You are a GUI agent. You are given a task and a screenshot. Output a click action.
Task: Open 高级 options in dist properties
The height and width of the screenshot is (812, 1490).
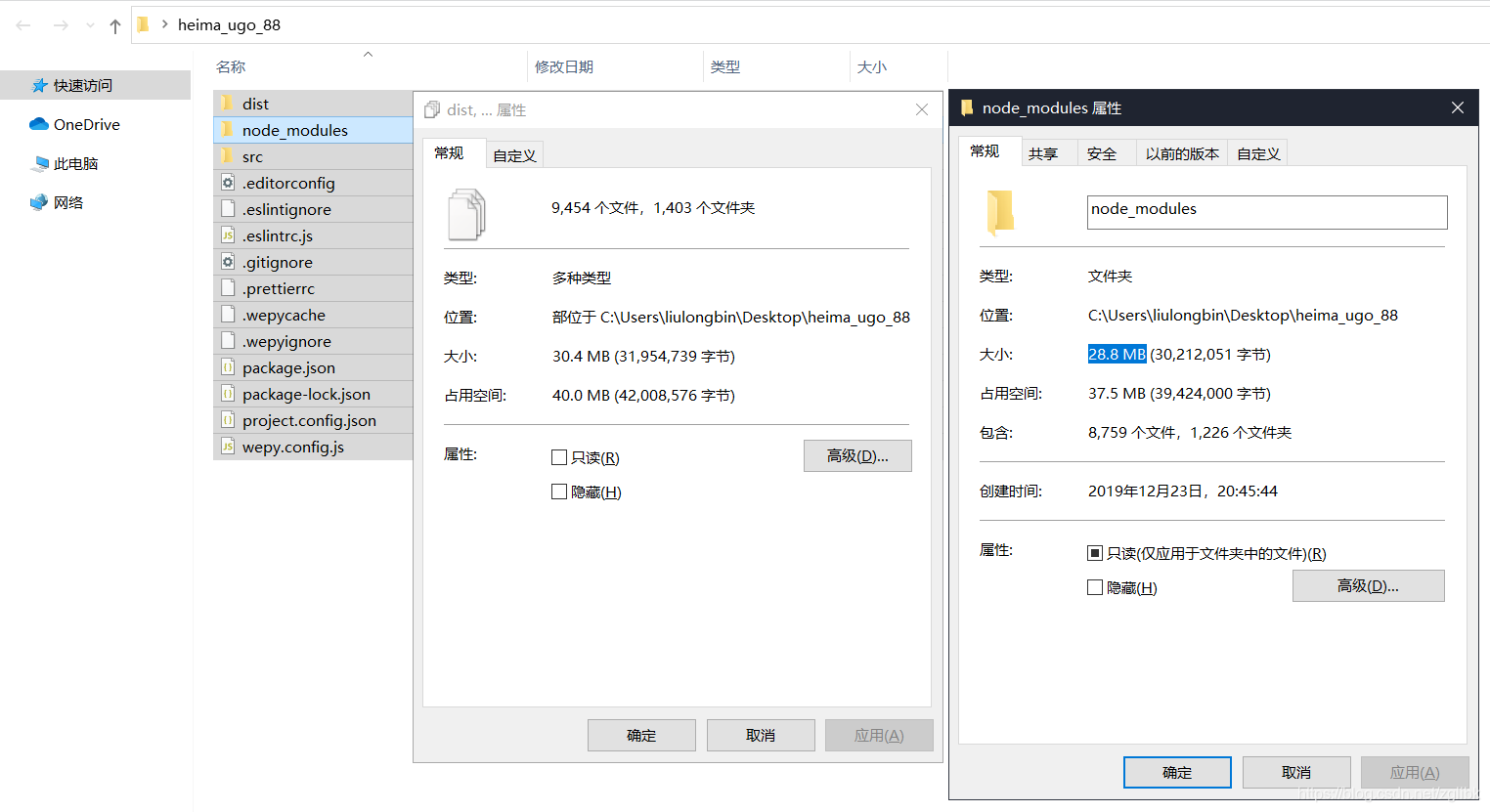[x=857, y=455]
